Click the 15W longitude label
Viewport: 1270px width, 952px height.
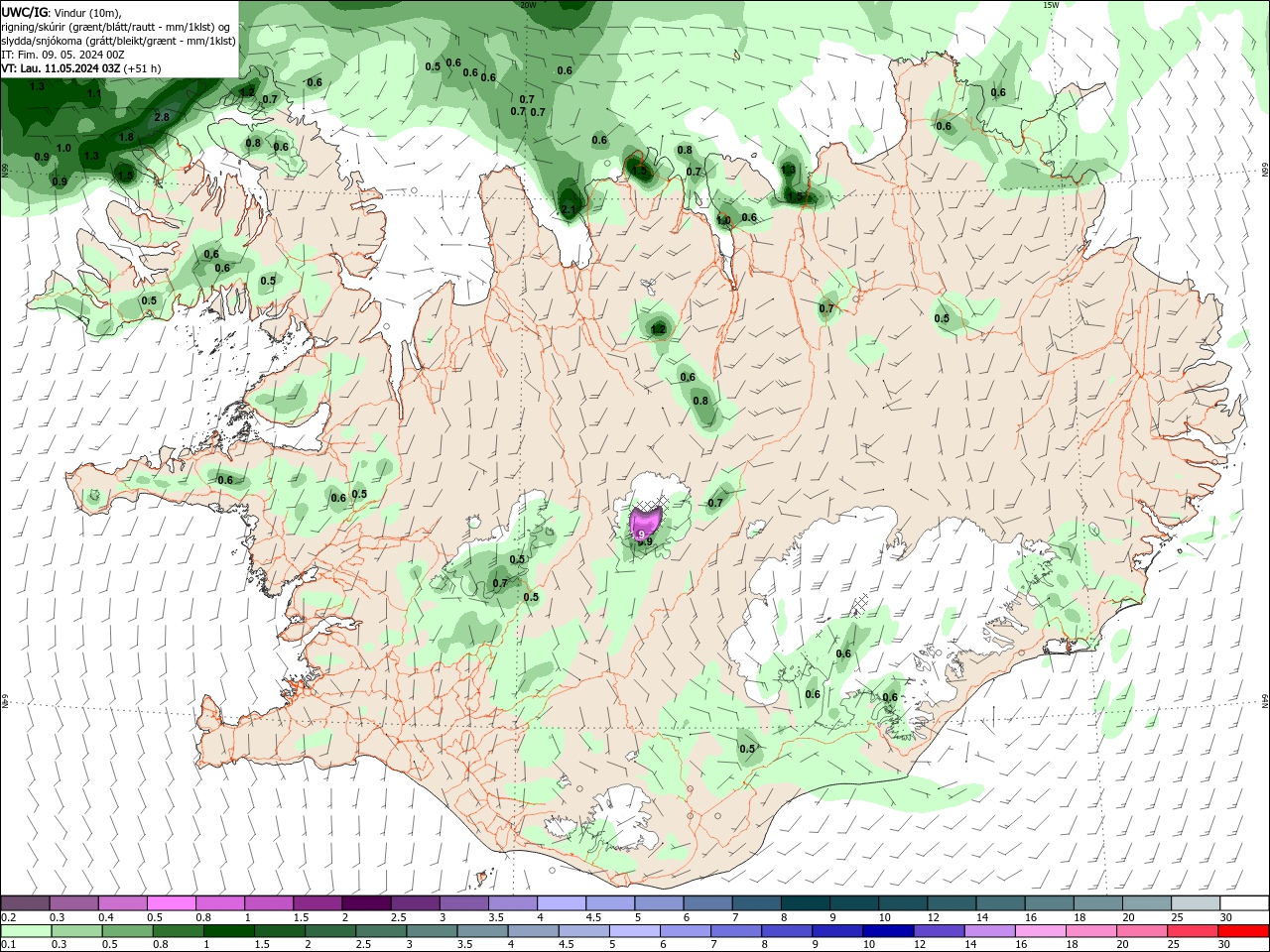click(1051, 5)
